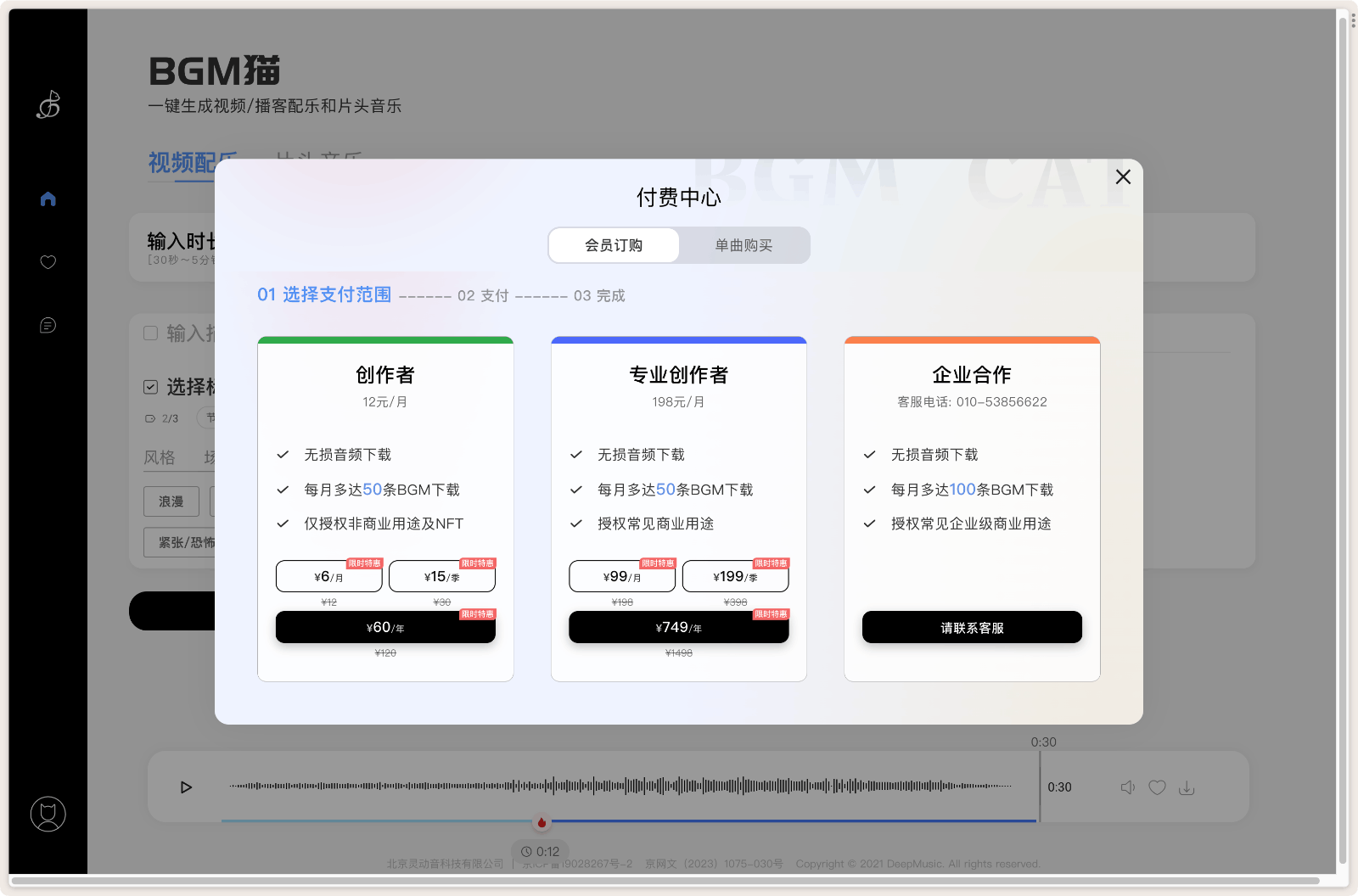Mute the player volume speaker icon
Viewport: 1358px width, 896px height.
[1128, 787]
